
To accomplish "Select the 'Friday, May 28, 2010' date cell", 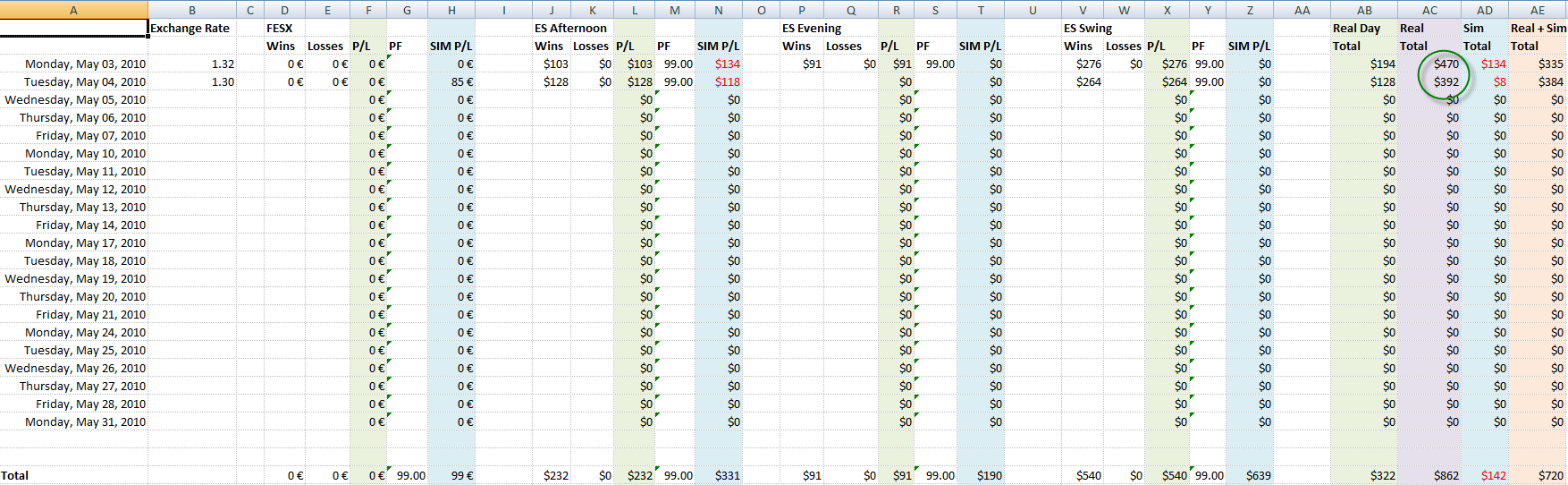I will coord(73,404).
